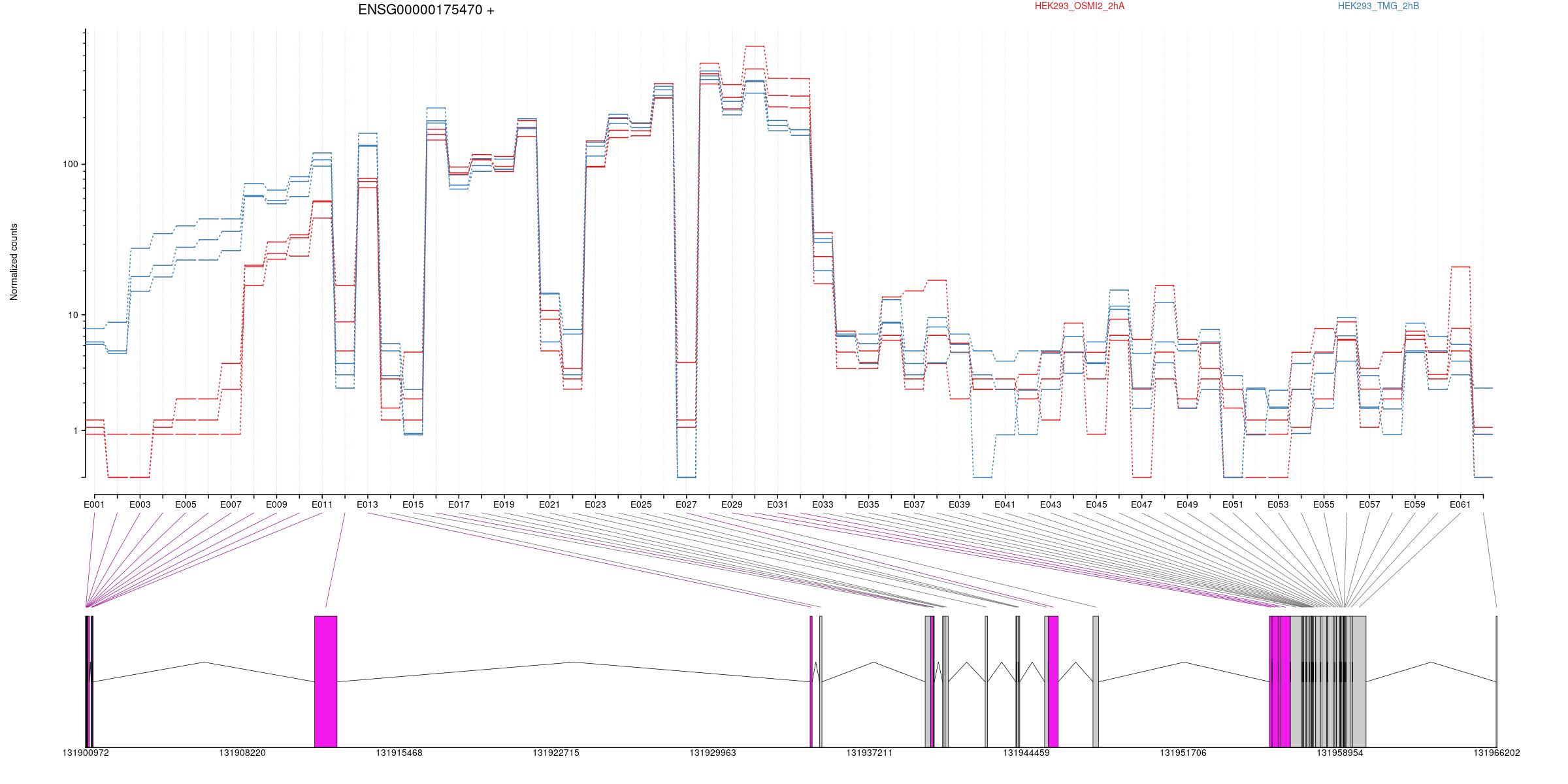Click exon bin label E005
Viewport: 1568px width, 784px height.
pyautogui.click(x=186, y=504)
